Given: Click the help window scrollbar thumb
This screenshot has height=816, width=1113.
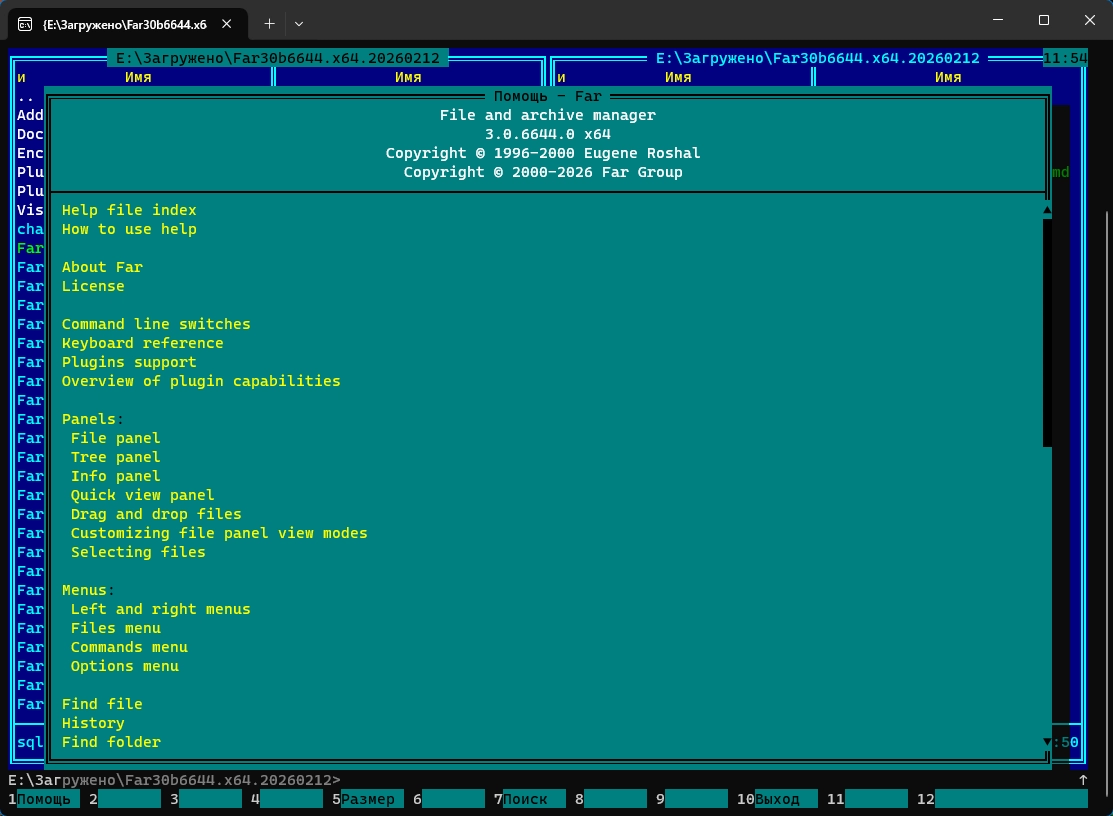Looking at the screenshot, I should [1047, 333].
